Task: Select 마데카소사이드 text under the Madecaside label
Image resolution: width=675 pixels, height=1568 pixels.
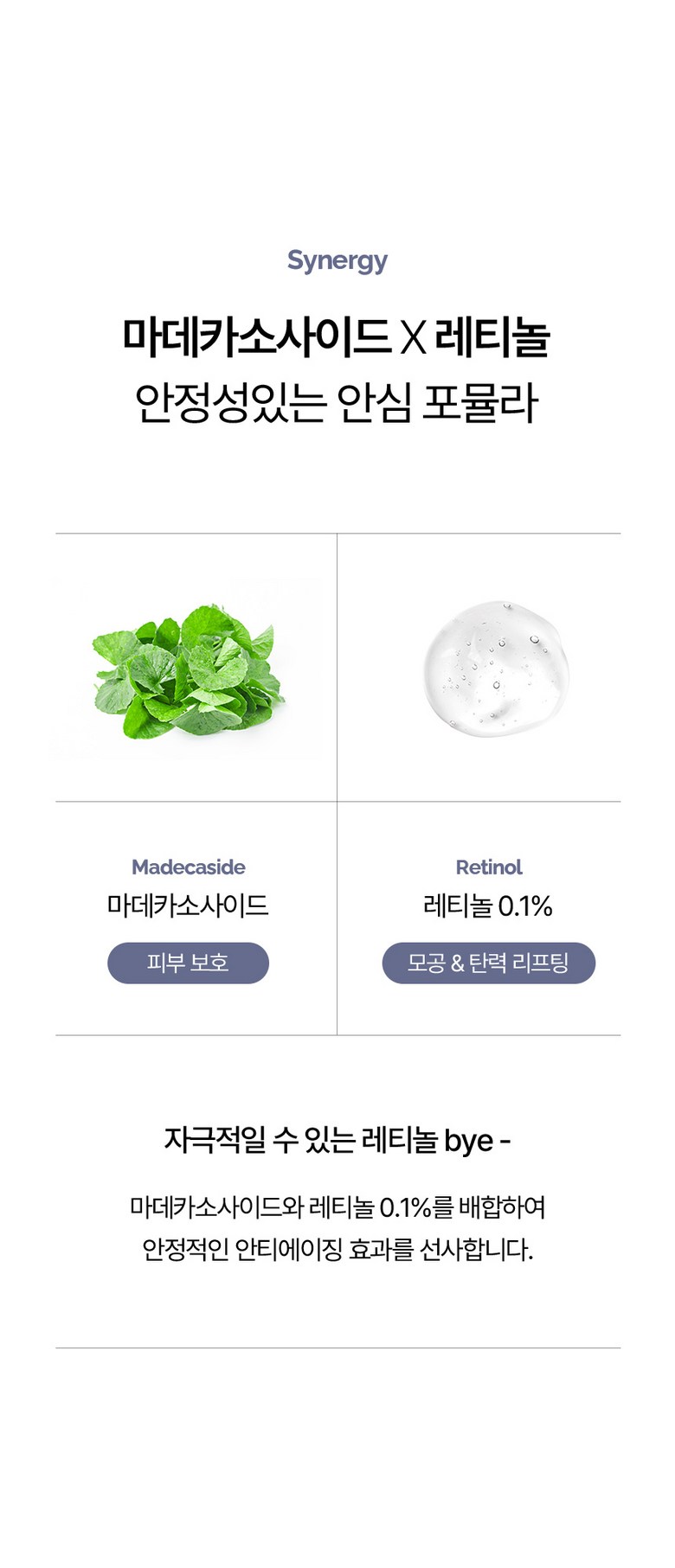Action: pos(188,906)
